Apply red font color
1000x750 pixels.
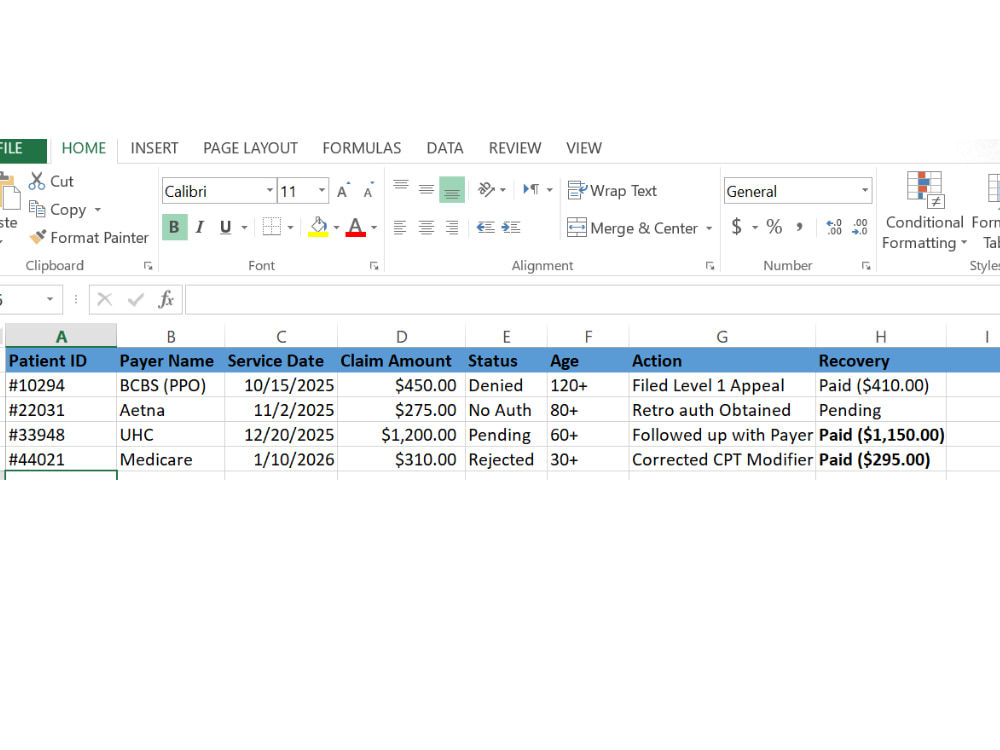point(355,227)
